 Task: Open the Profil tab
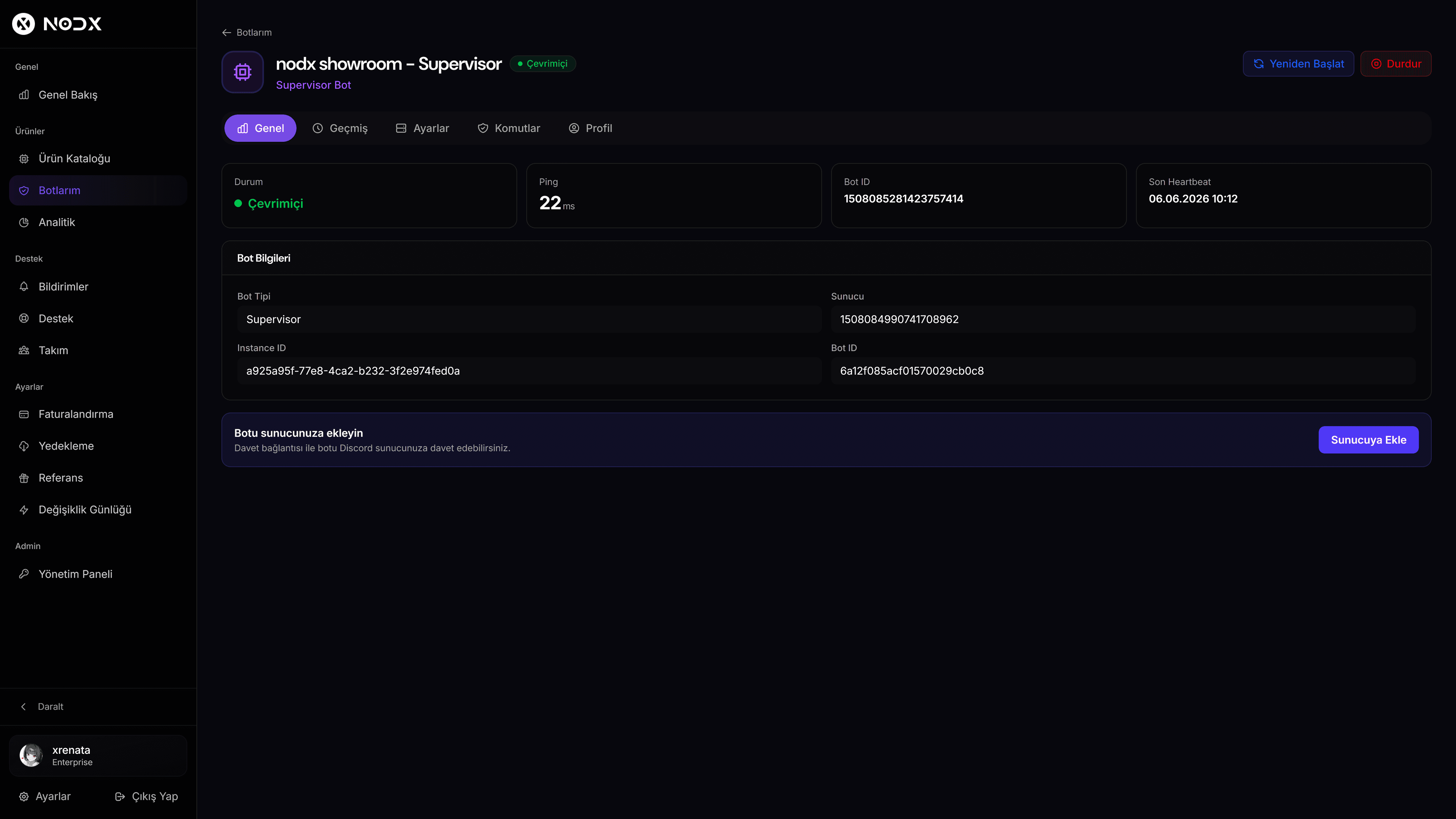click(x=590, y=128)
